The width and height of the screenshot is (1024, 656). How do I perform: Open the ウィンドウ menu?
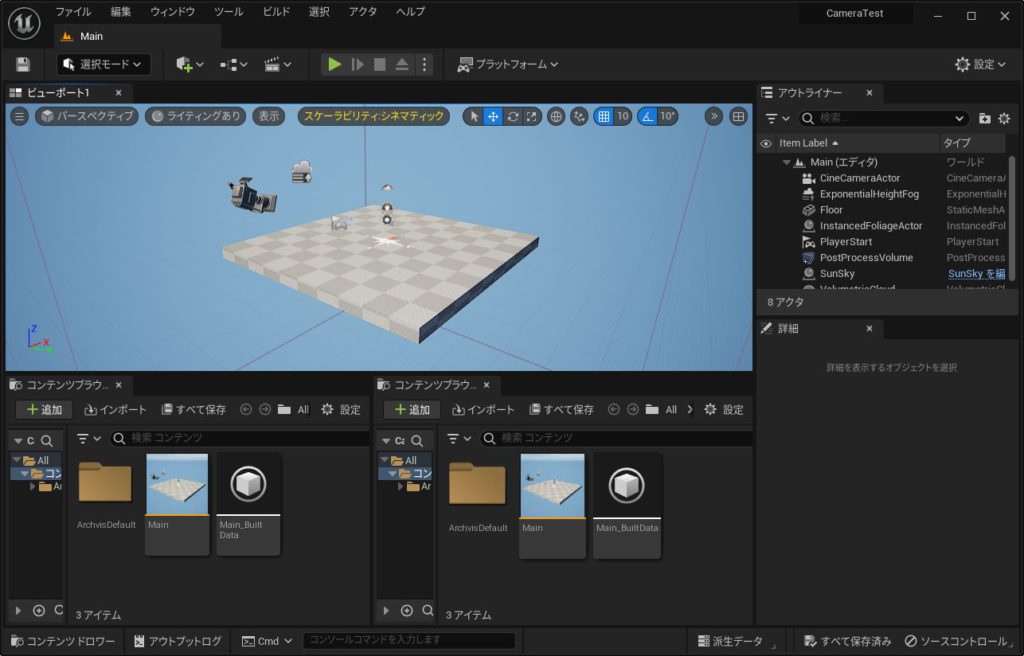click(172, 12)
